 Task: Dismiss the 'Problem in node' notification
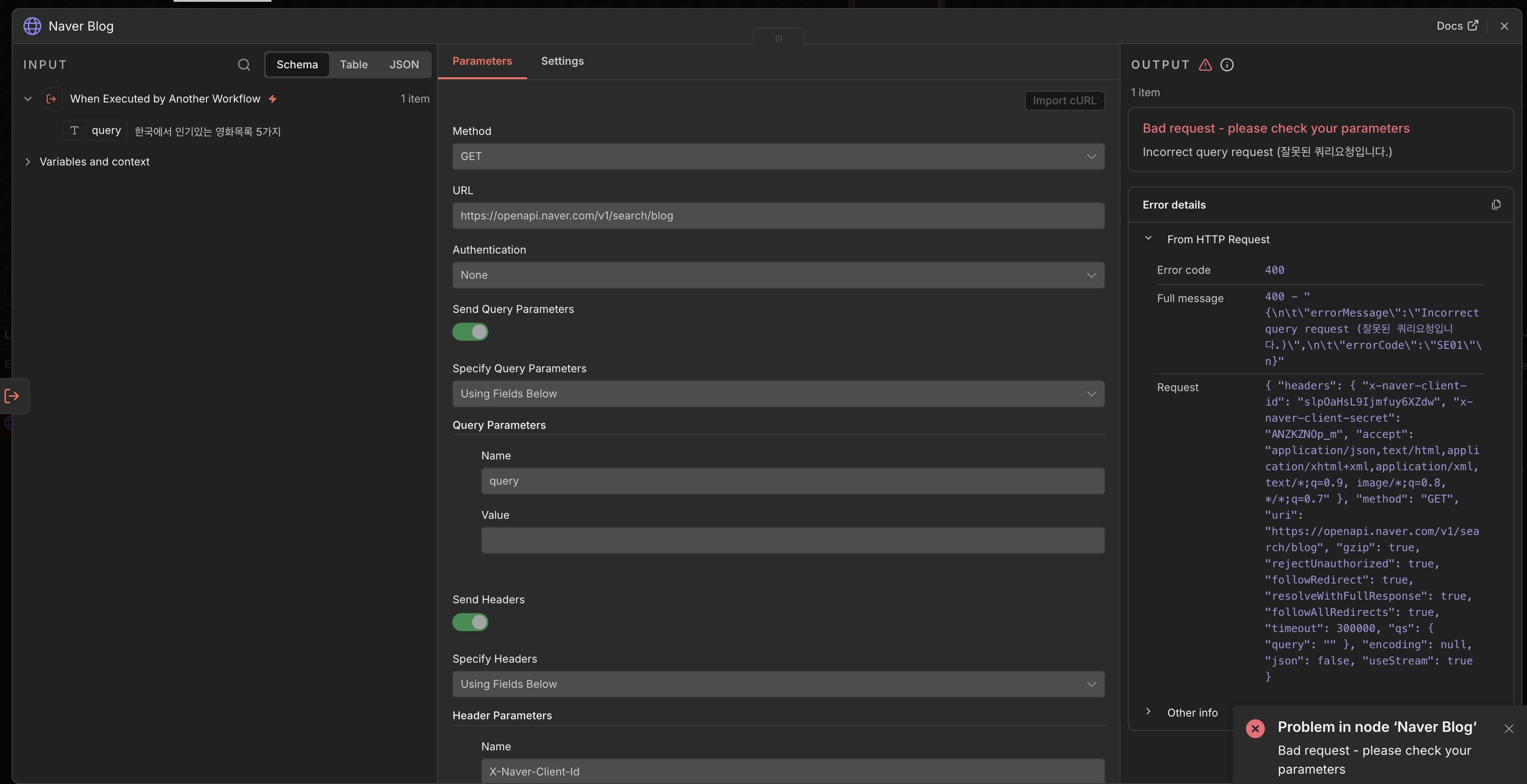point(1509,728)
